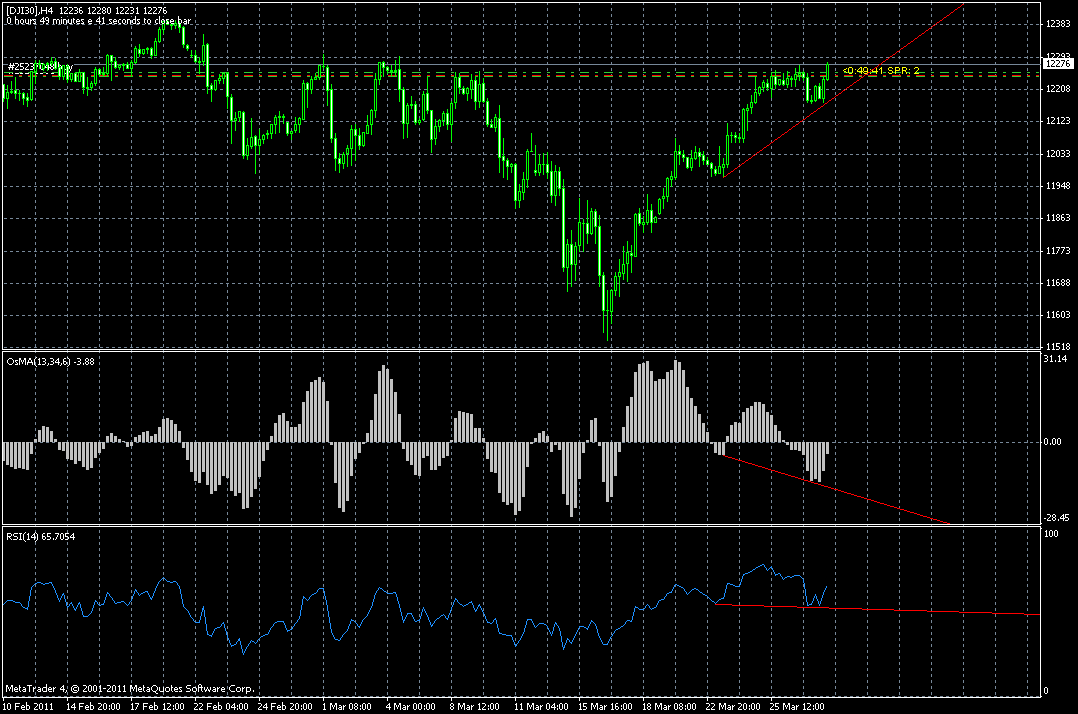The height and width of the screenshot is (714, 1078).
Task: Click the '10 Feb 2011' date label
Action: click(x=28, y=706)
